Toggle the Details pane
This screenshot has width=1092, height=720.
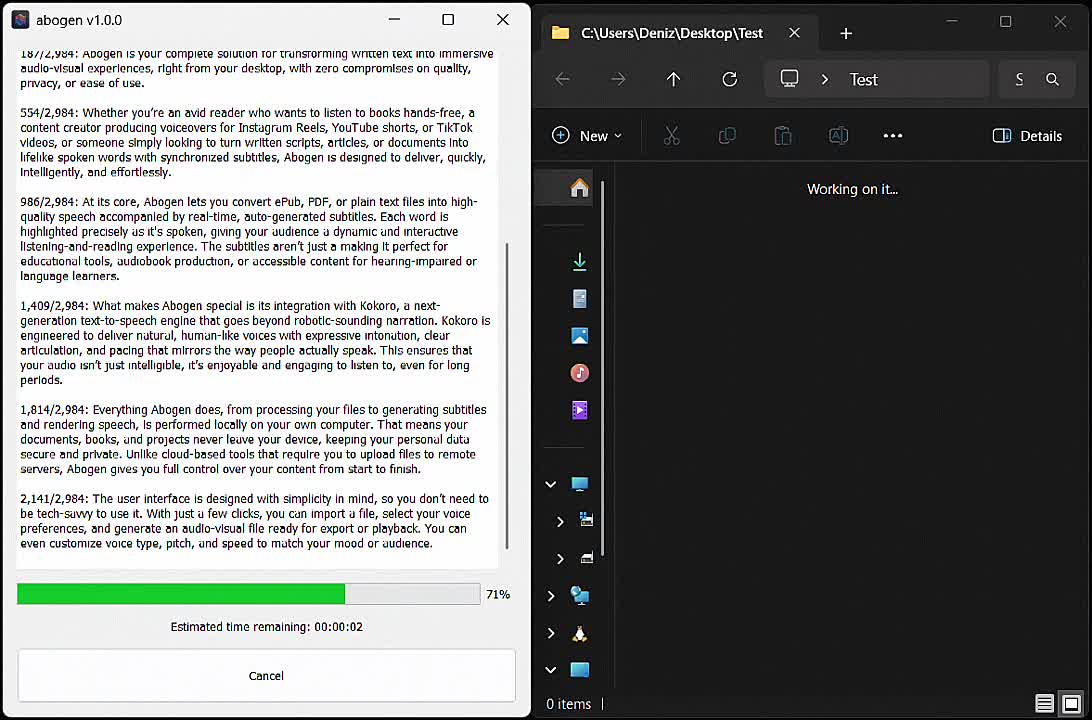tap(1027, 136)
